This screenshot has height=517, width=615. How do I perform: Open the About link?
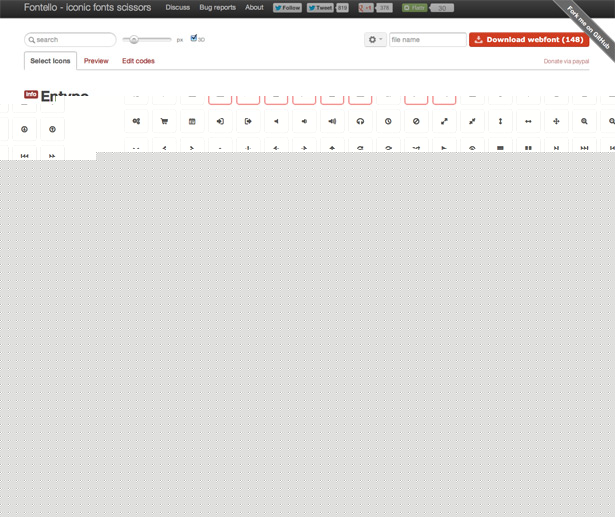click(x=255, y=7)
